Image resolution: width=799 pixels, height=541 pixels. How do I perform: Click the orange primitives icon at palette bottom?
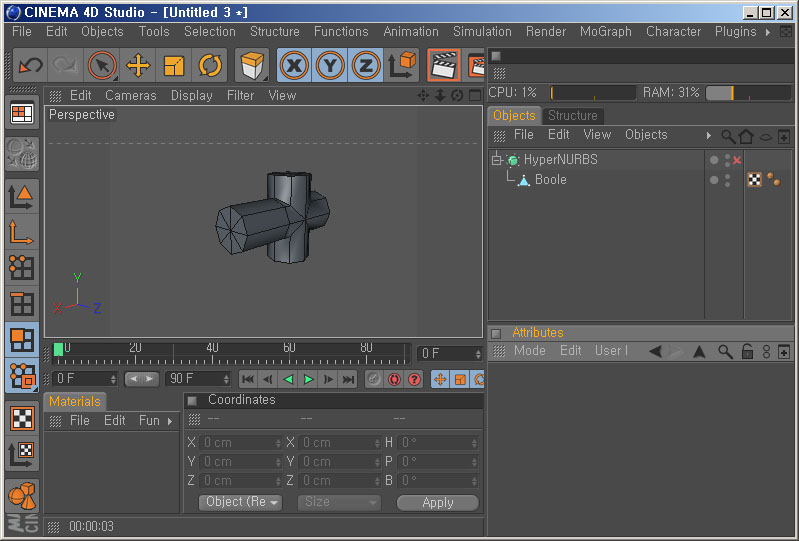coord(22,496)
